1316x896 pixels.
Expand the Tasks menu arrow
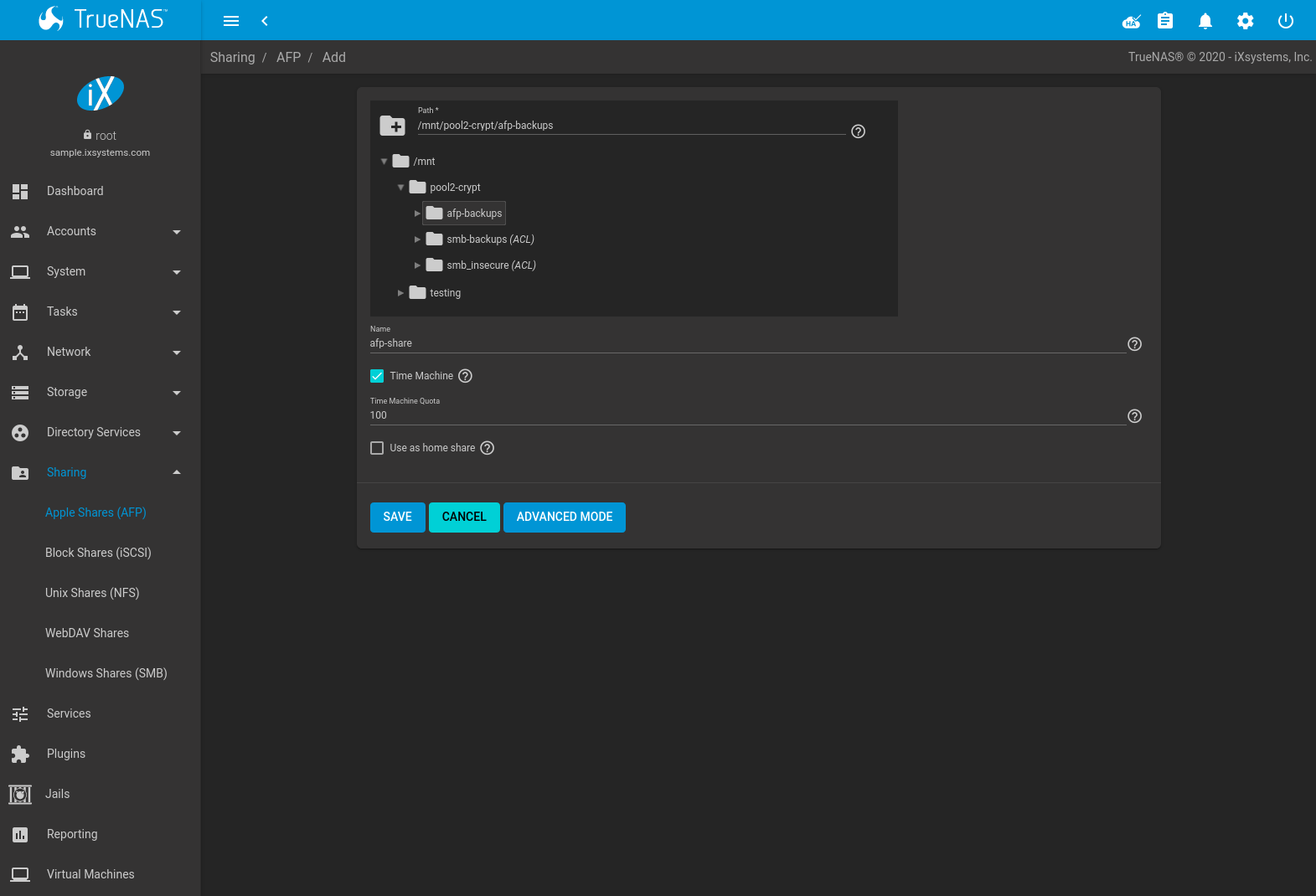(177, 312)
